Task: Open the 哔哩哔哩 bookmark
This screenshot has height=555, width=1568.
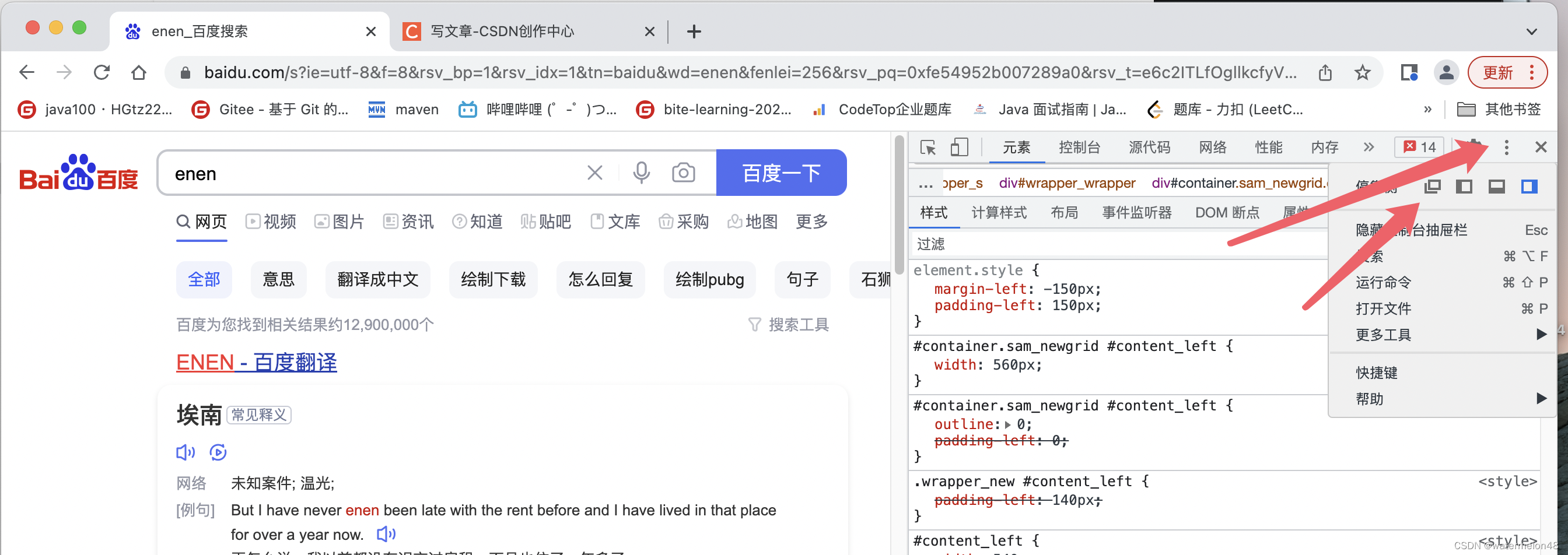Action: pyautogui.click(x=537, y=109)
